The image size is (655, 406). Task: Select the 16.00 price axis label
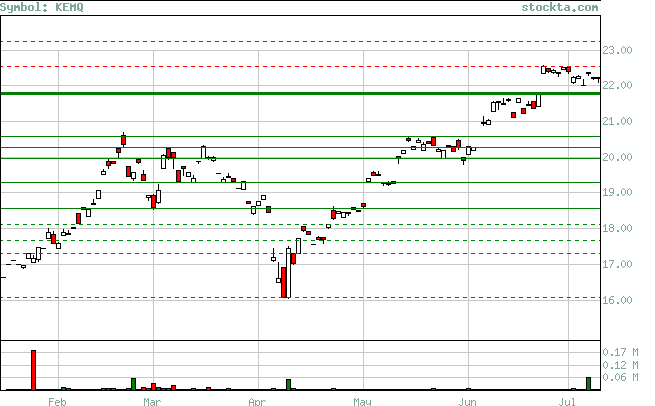point(617,300)
